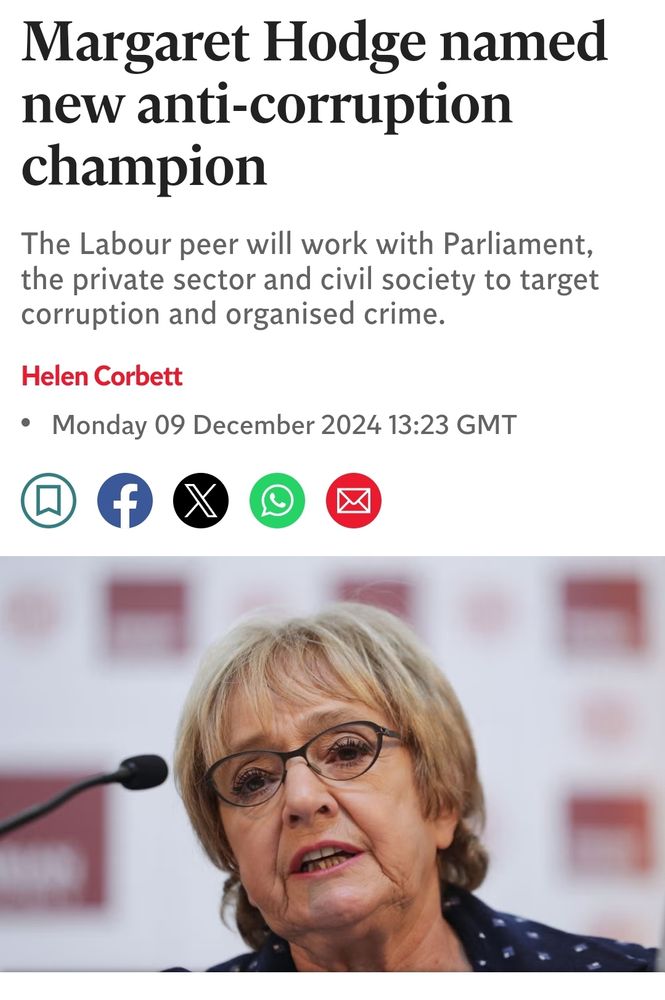
Task: Share the article via WhatsApp
Action: pos(277,501)
